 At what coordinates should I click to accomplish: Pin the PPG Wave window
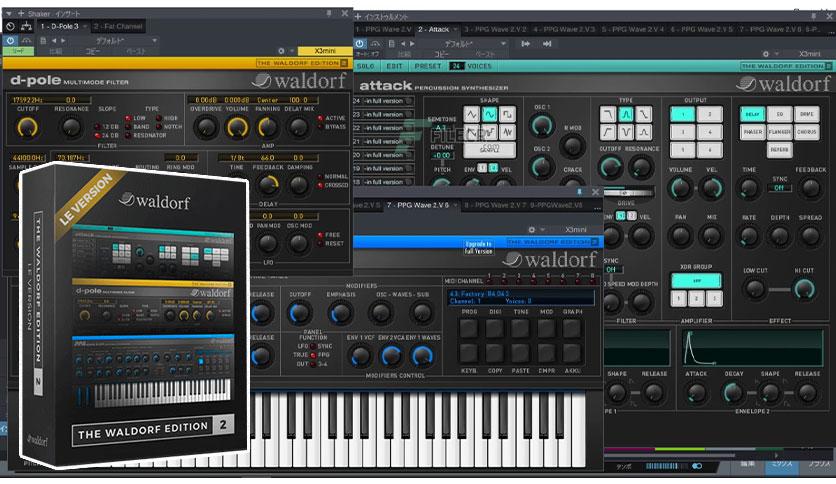(580, 191)
